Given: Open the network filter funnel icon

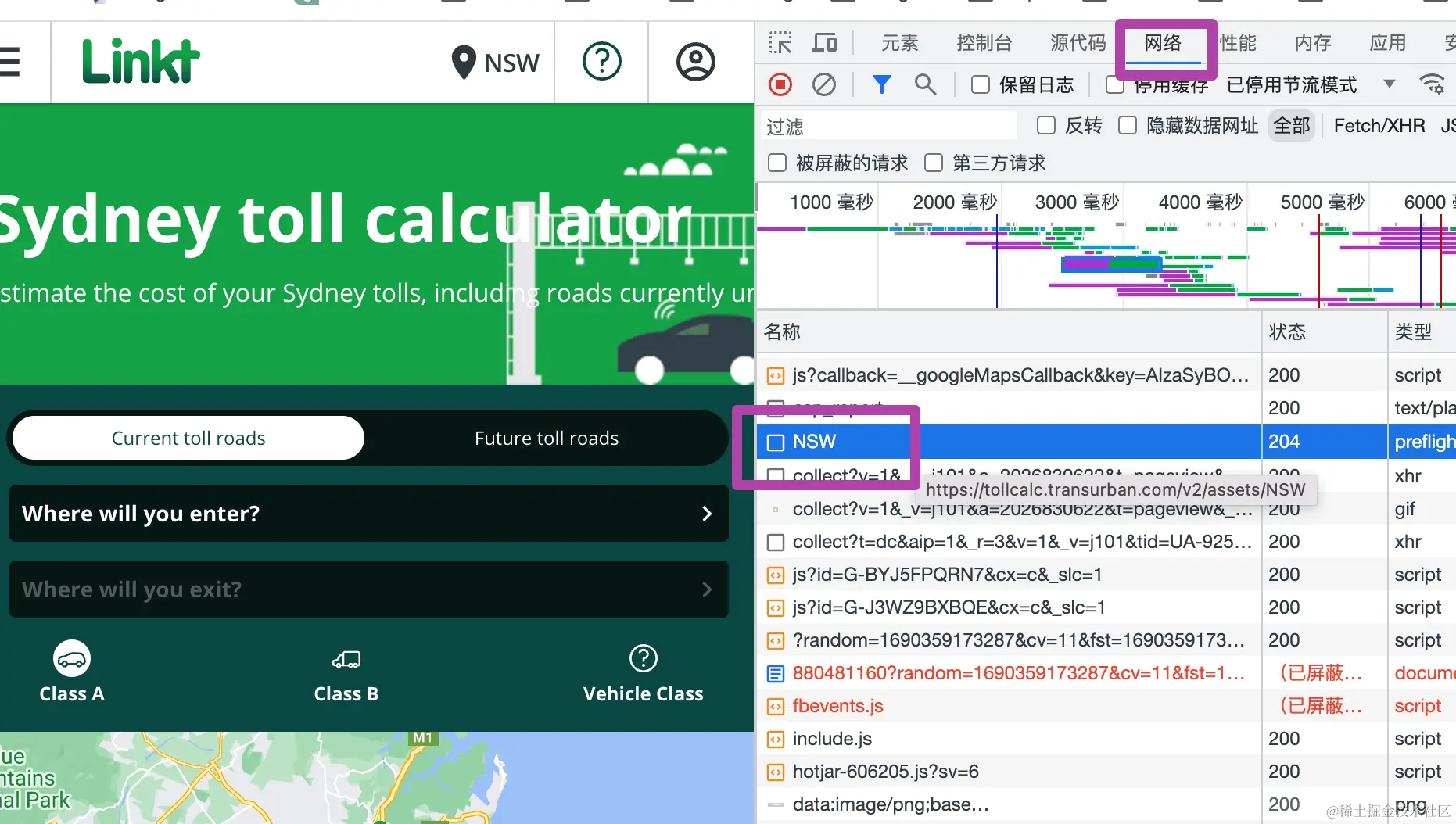Looking at the screenshot, I should [x=882, y=84].
